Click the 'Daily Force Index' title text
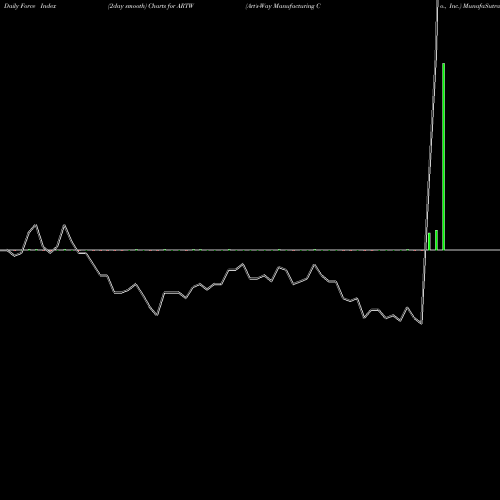This screenshot has width=500, height=500. point(30,6)
